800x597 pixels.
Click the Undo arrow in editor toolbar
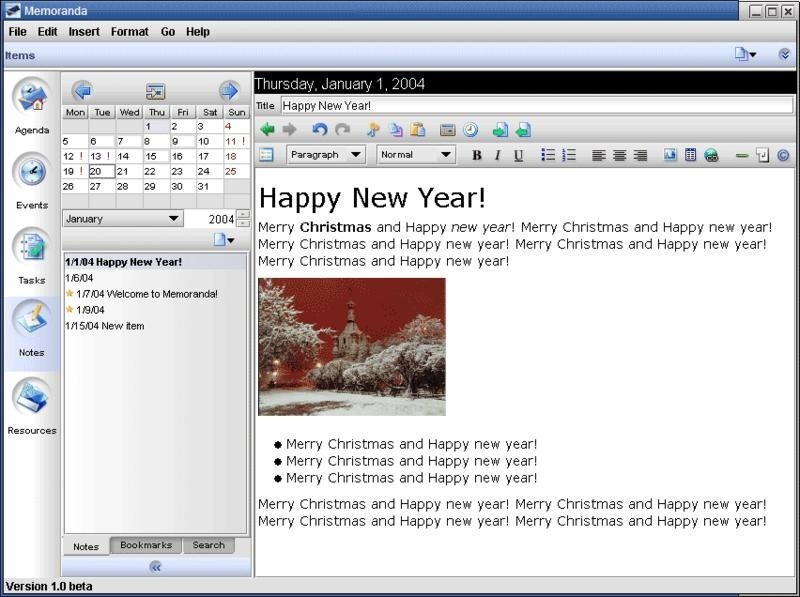pos(319,130)
